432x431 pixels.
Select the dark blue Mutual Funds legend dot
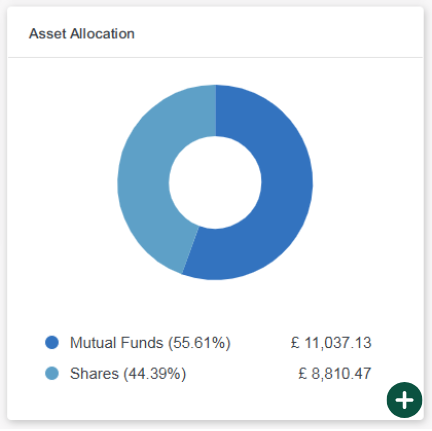(52, 342)
